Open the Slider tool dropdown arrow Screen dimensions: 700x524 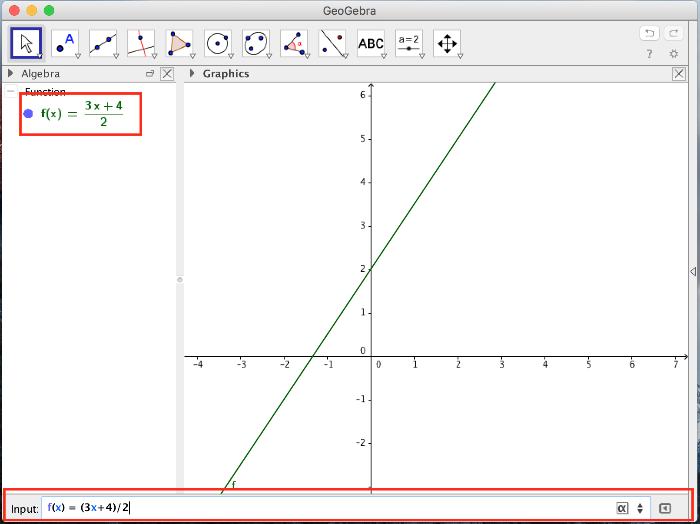pos(421,56)
